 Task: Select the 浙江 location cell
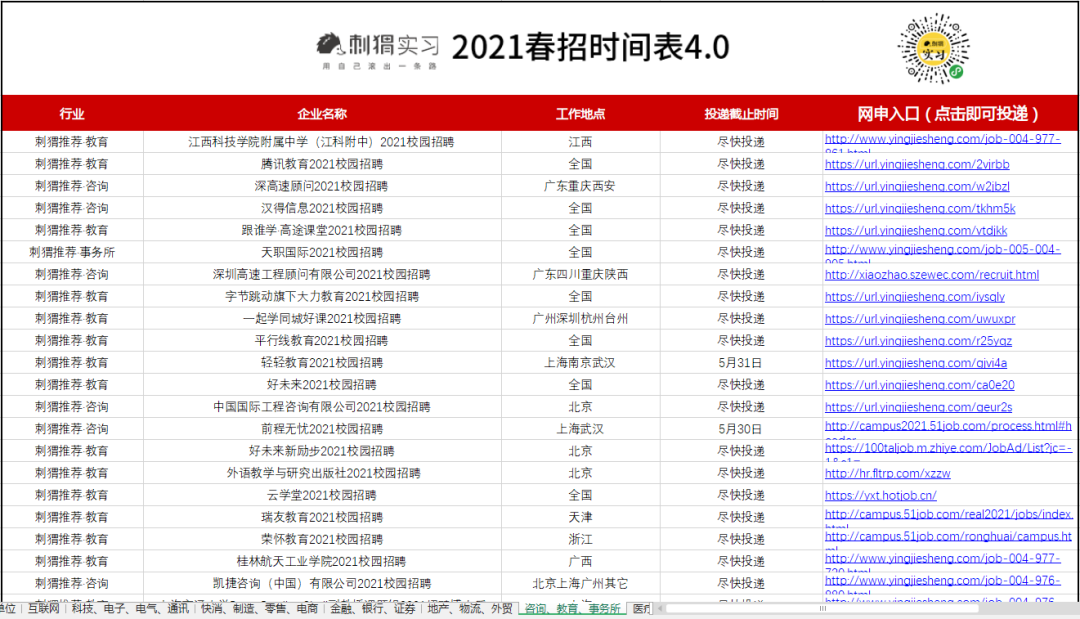580,539
